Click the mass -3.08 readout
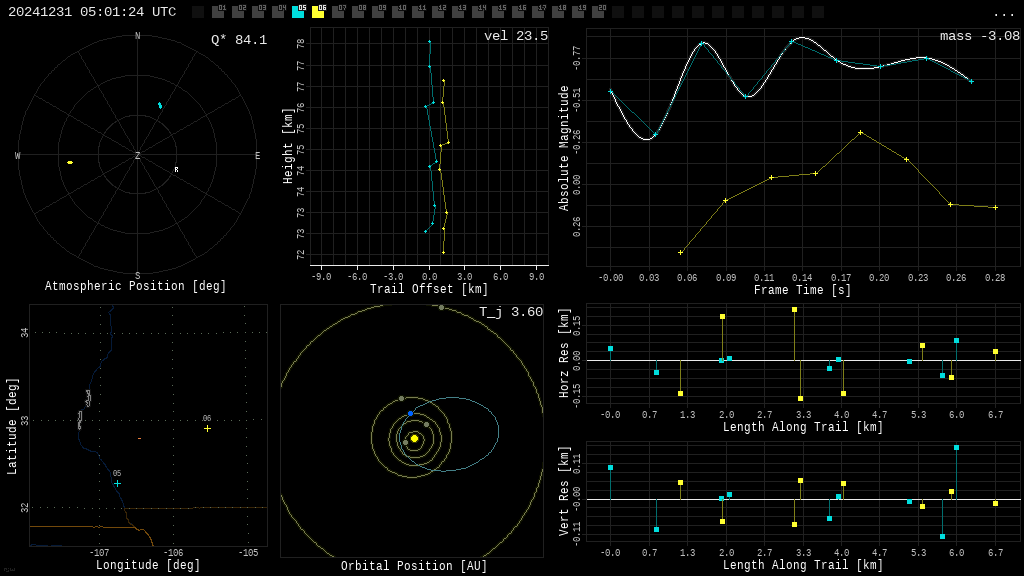 click(979, 36)
